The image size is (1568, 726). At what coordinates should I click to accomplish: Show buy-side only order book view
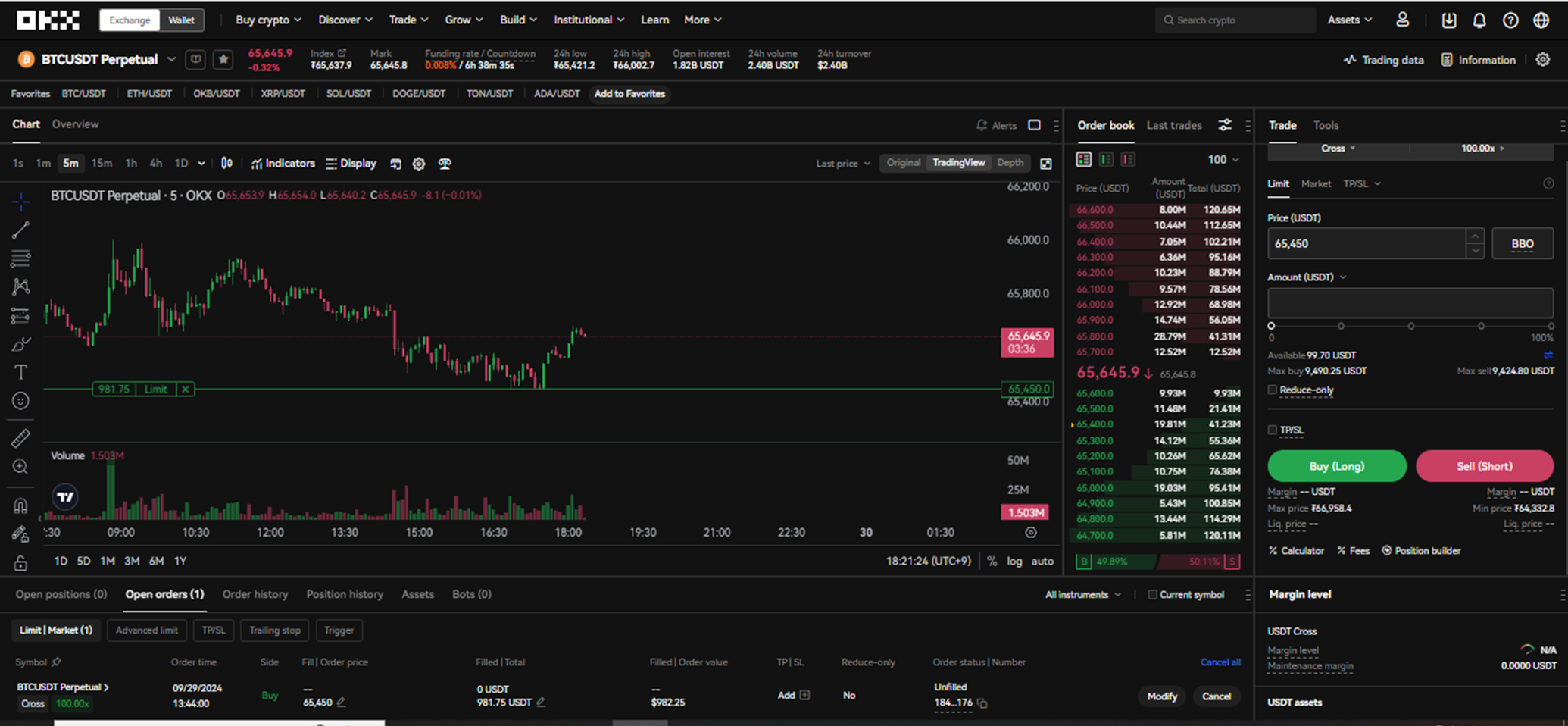pos(1106,159)
